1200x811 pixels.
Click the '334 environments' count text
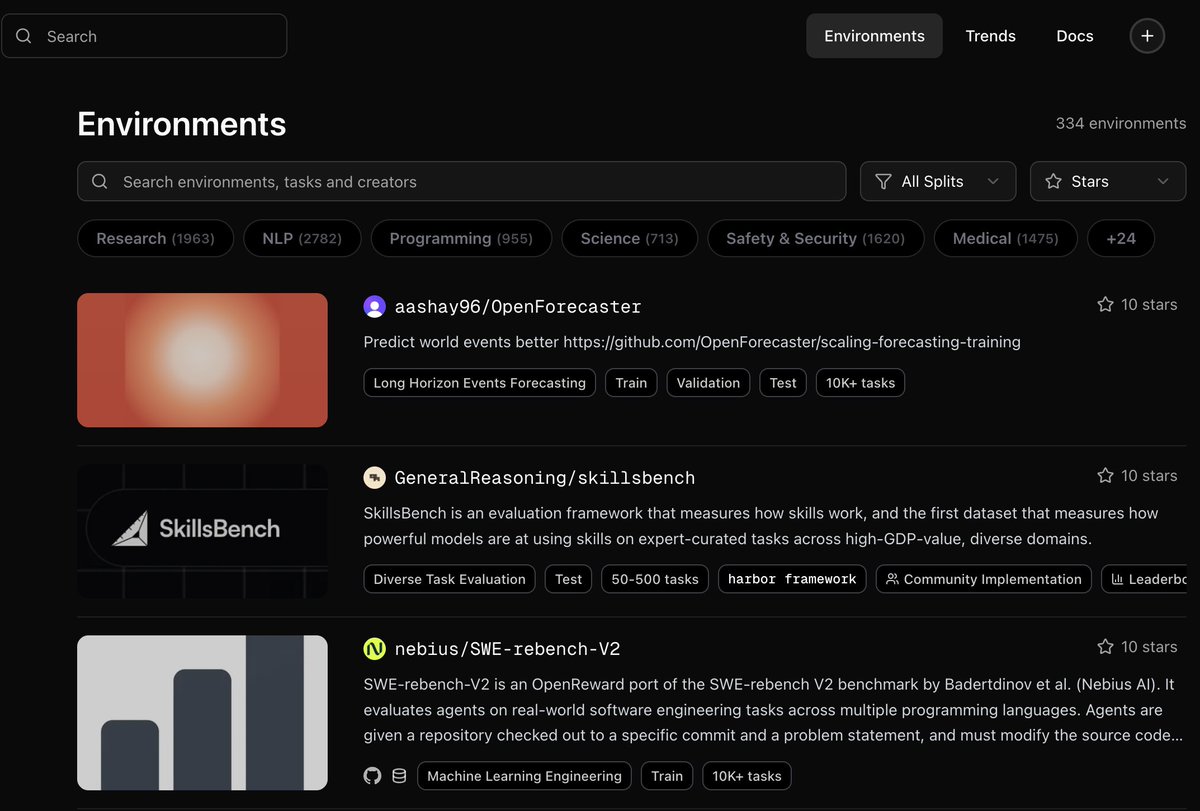[1121, 124]
